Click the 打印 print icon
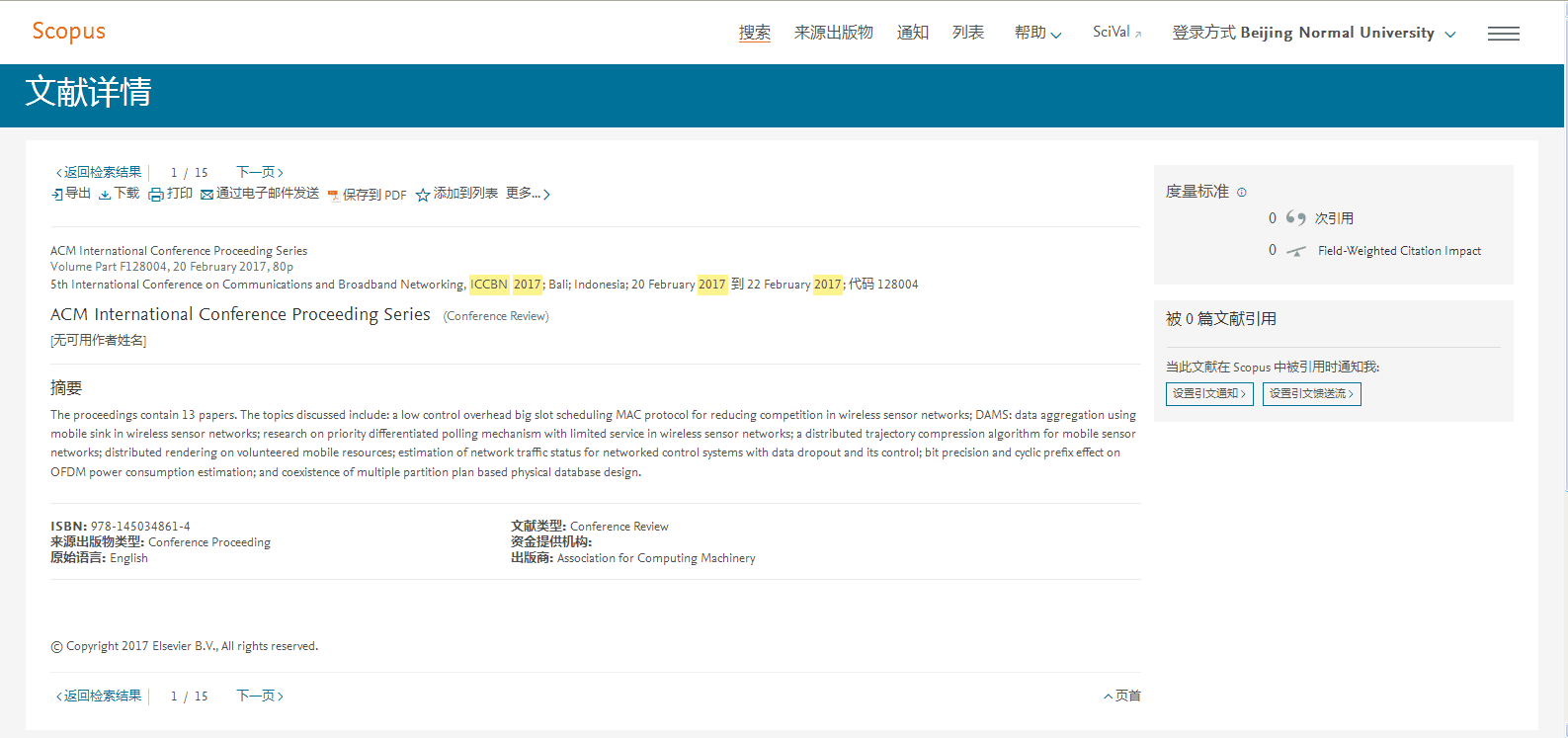 coord(156,195)
